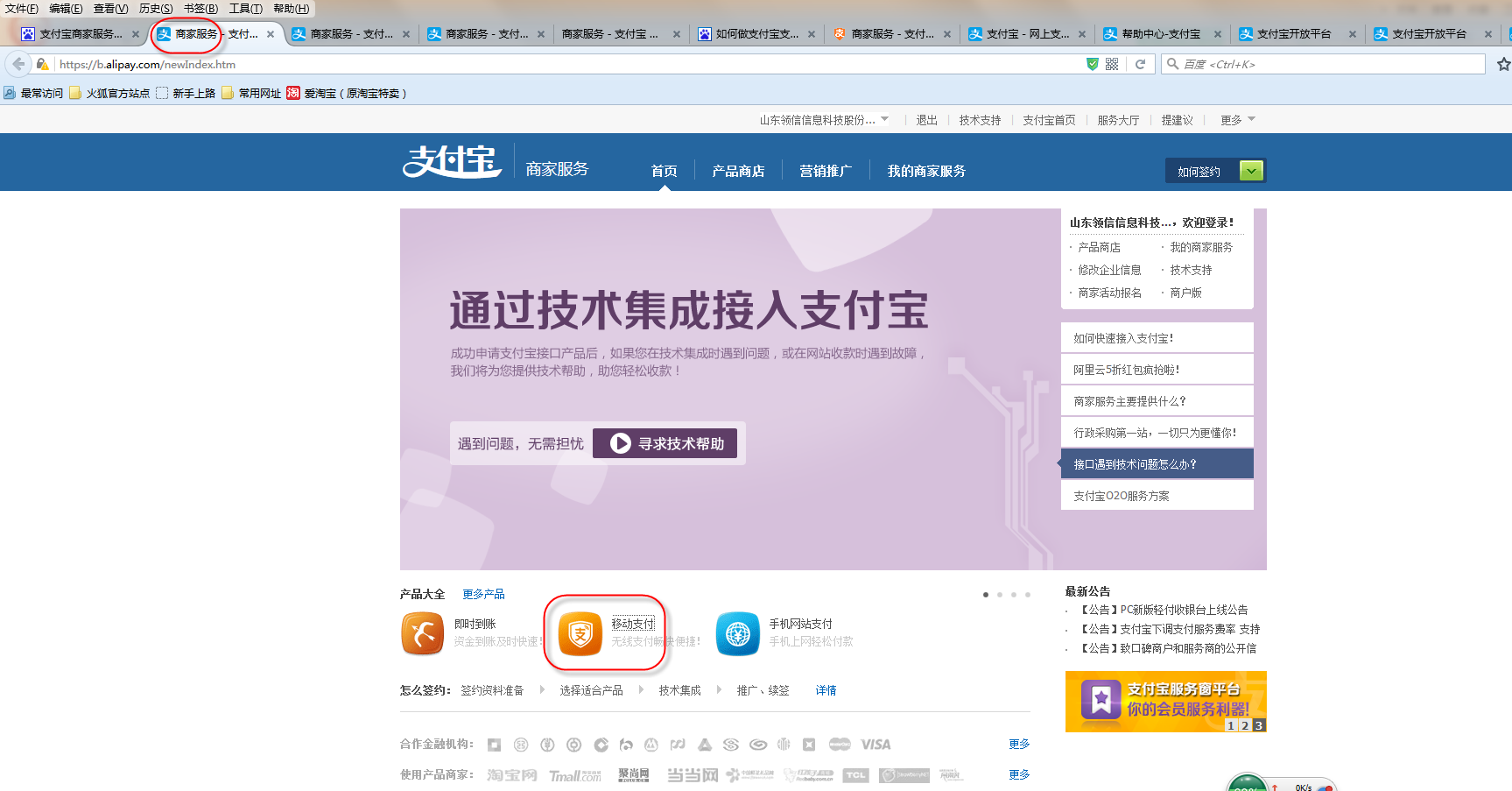1512x791 pixels.
Task: Click the search magnifier icon
Action: tap(1172, 64)
